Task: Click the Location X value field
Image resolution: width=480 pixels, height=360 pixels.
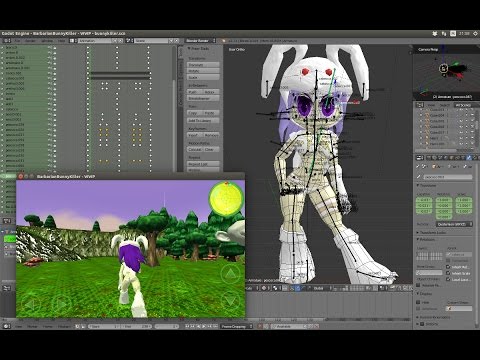Action: click(x=424, y=200)
